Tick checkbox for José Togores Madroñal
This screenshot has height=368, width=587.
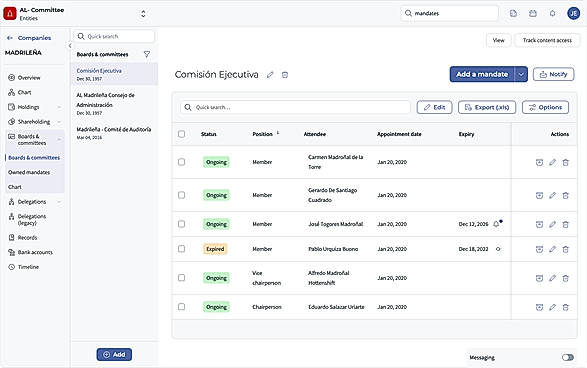tap(182, 224)
